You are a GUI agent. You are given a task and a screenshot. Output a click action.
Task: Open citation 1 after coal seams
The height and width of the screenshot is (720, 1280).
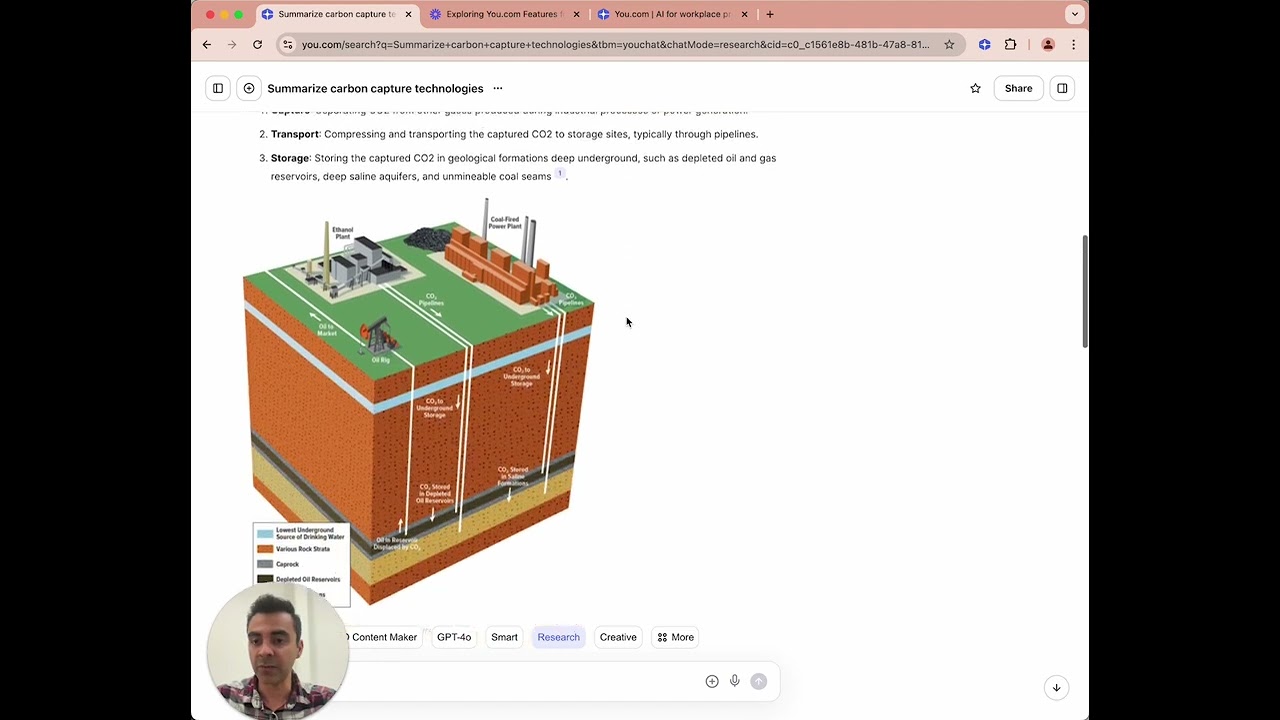[560, 174]
